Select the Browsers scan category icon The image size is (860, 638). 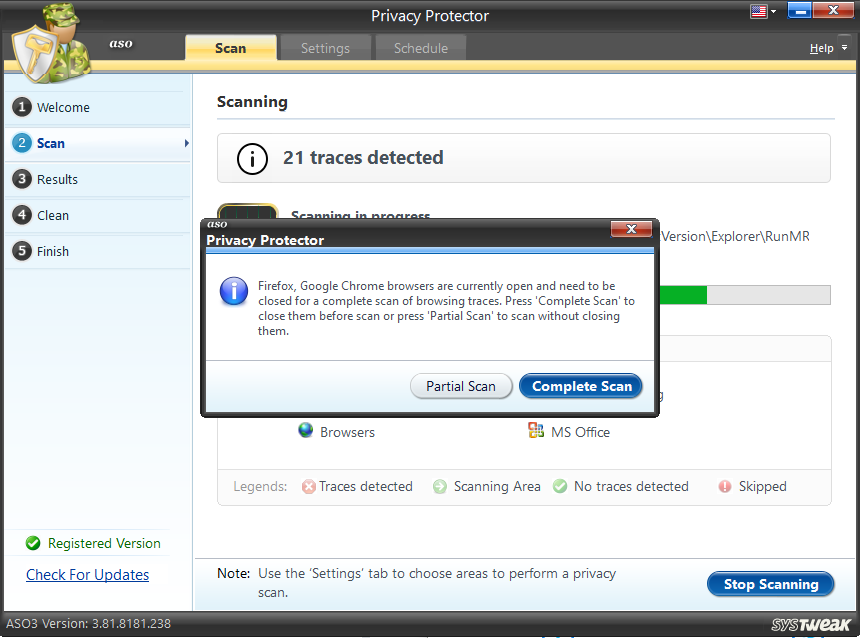[x=305, y=430]
